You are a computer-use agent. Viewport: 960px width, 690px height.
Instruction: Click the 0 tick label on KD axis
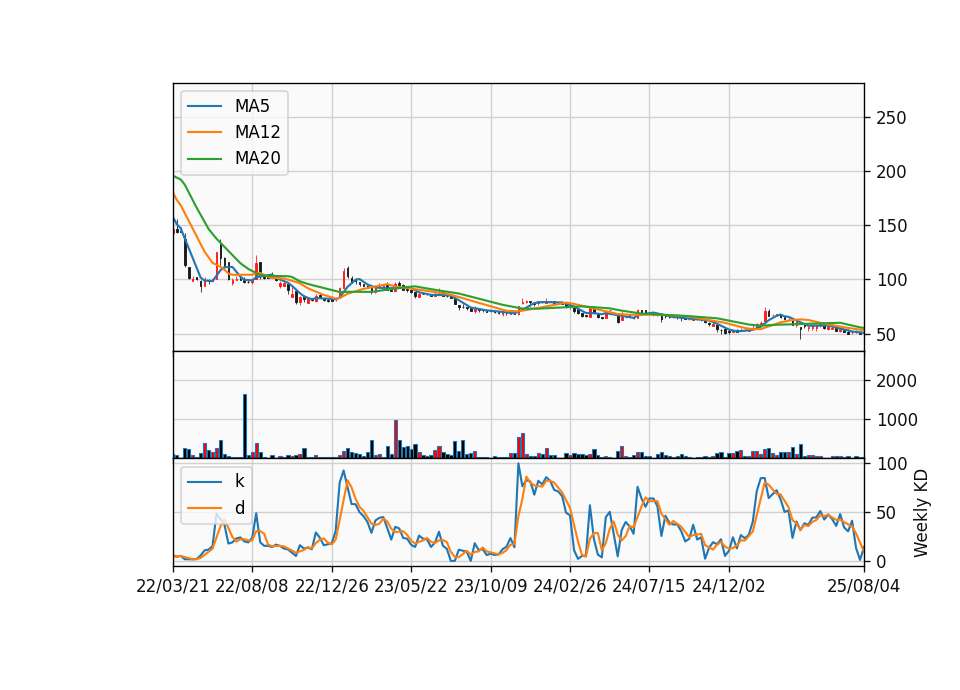(880, 561)
